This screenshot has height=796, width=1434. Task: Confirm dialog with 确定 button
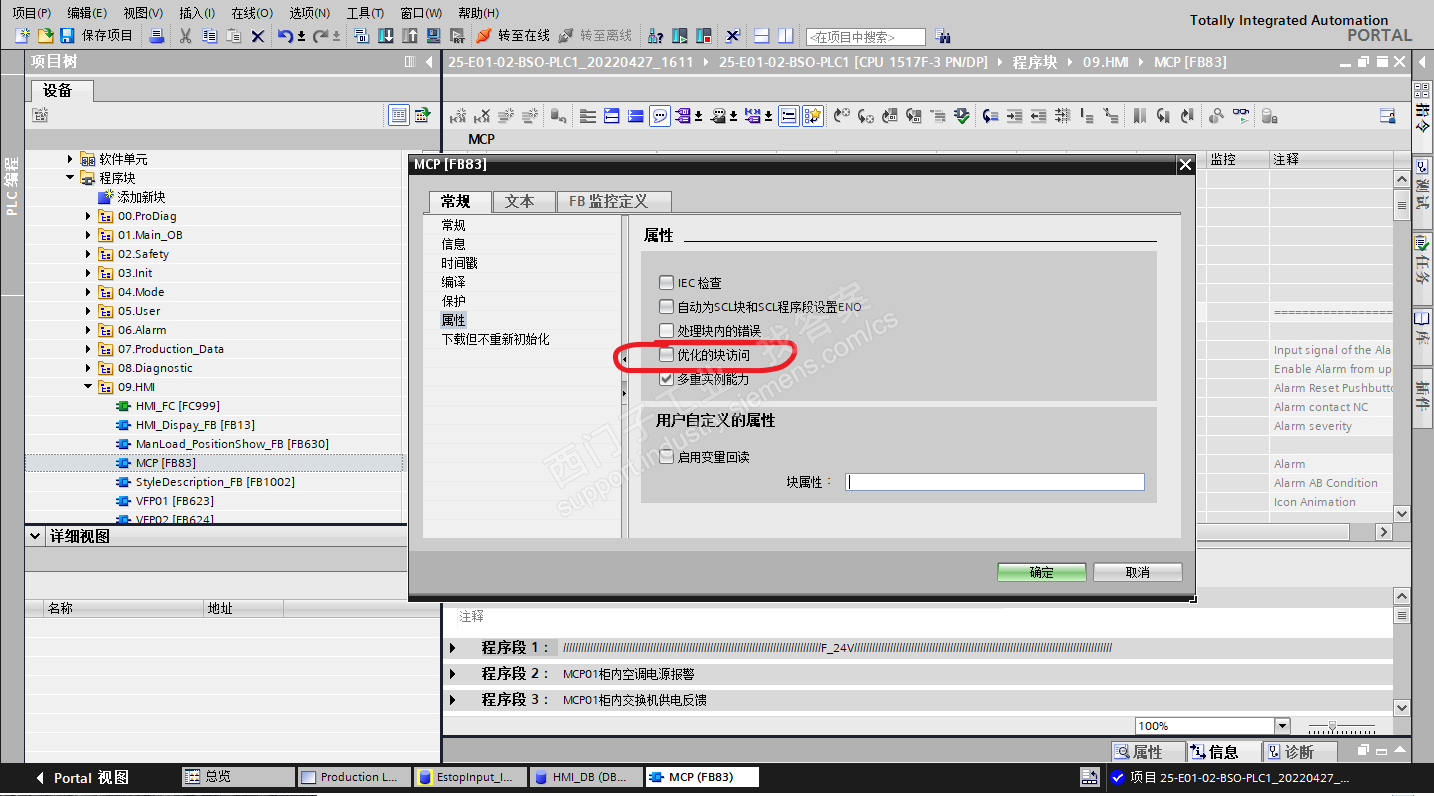1041,572
